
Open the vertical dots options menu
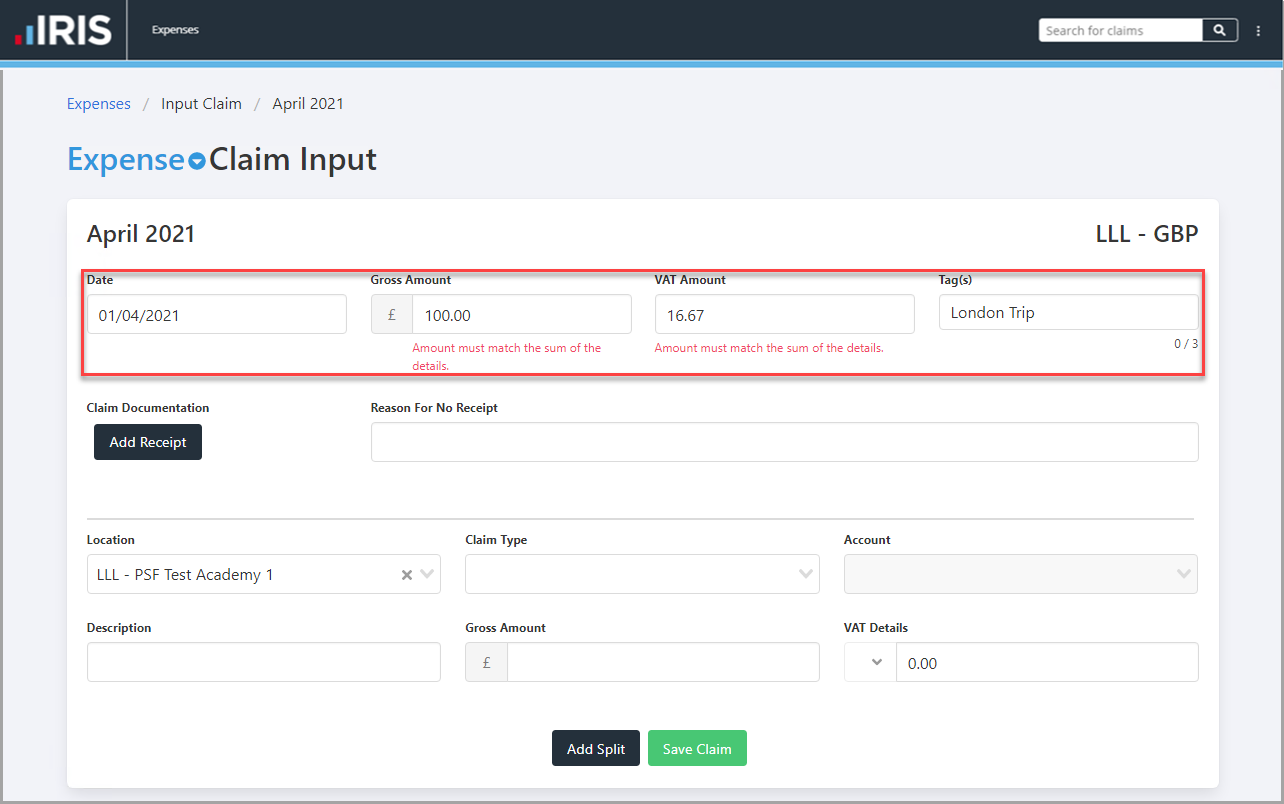pos(1258,31)
